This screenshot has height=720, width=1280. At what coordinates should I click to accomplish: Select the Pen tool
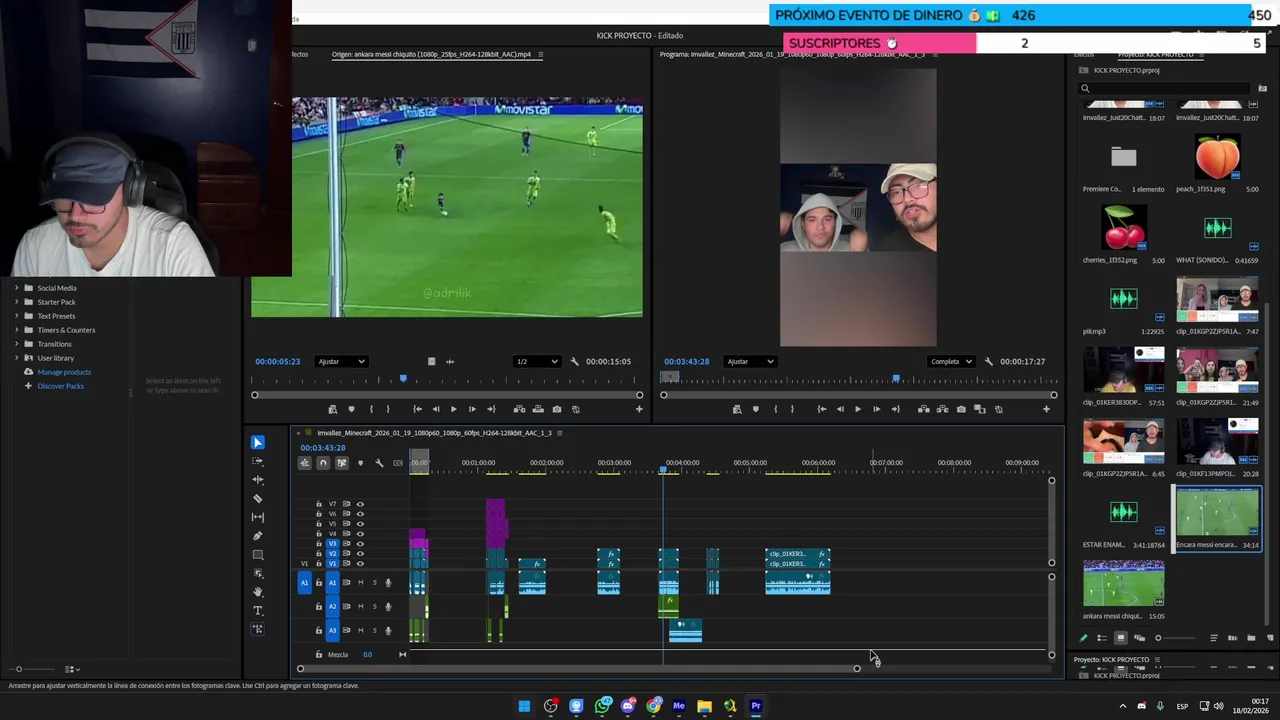point(257,536)
